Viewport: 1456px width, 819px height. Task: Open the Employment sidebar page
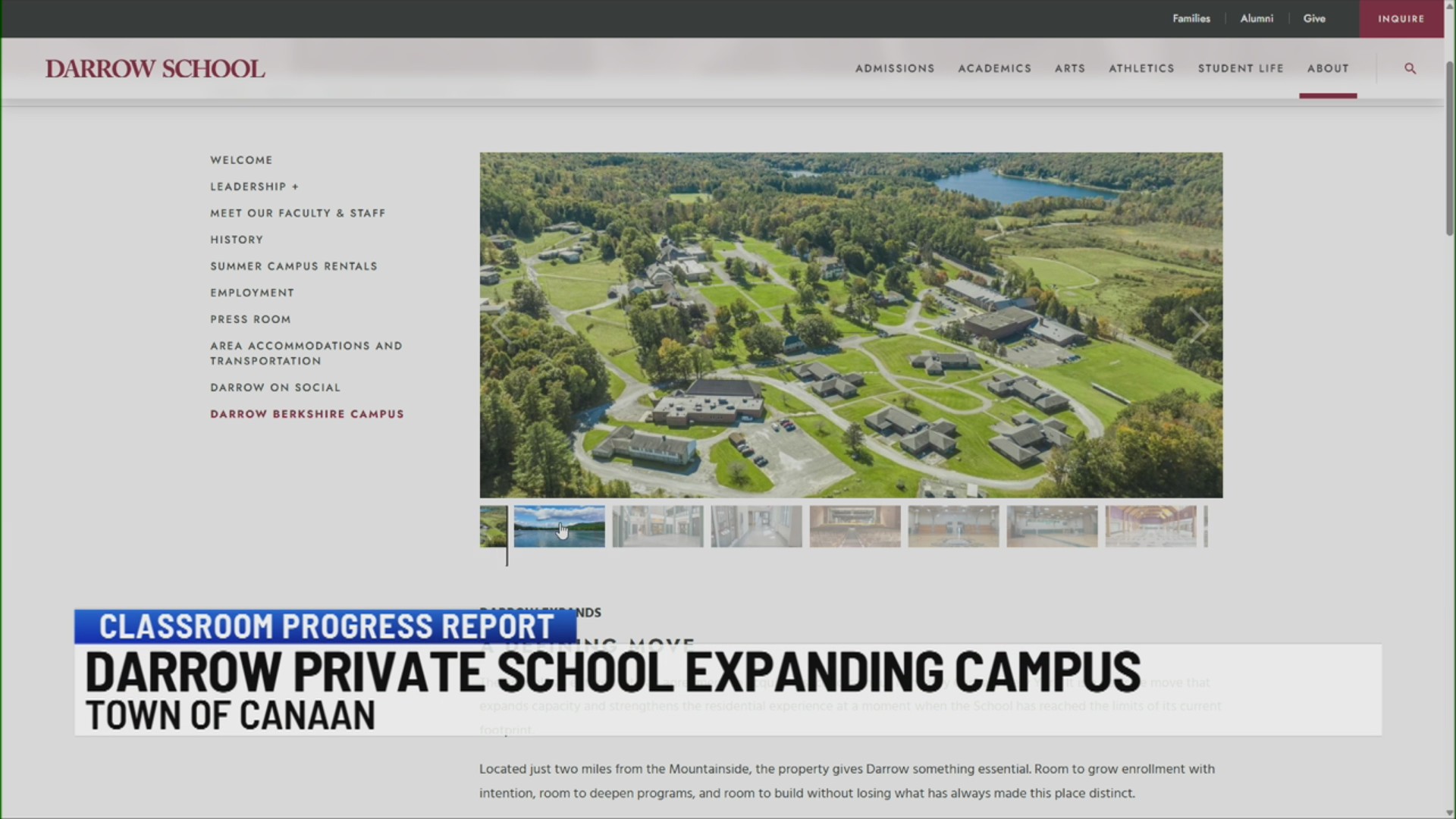click(x=252, y=293)
